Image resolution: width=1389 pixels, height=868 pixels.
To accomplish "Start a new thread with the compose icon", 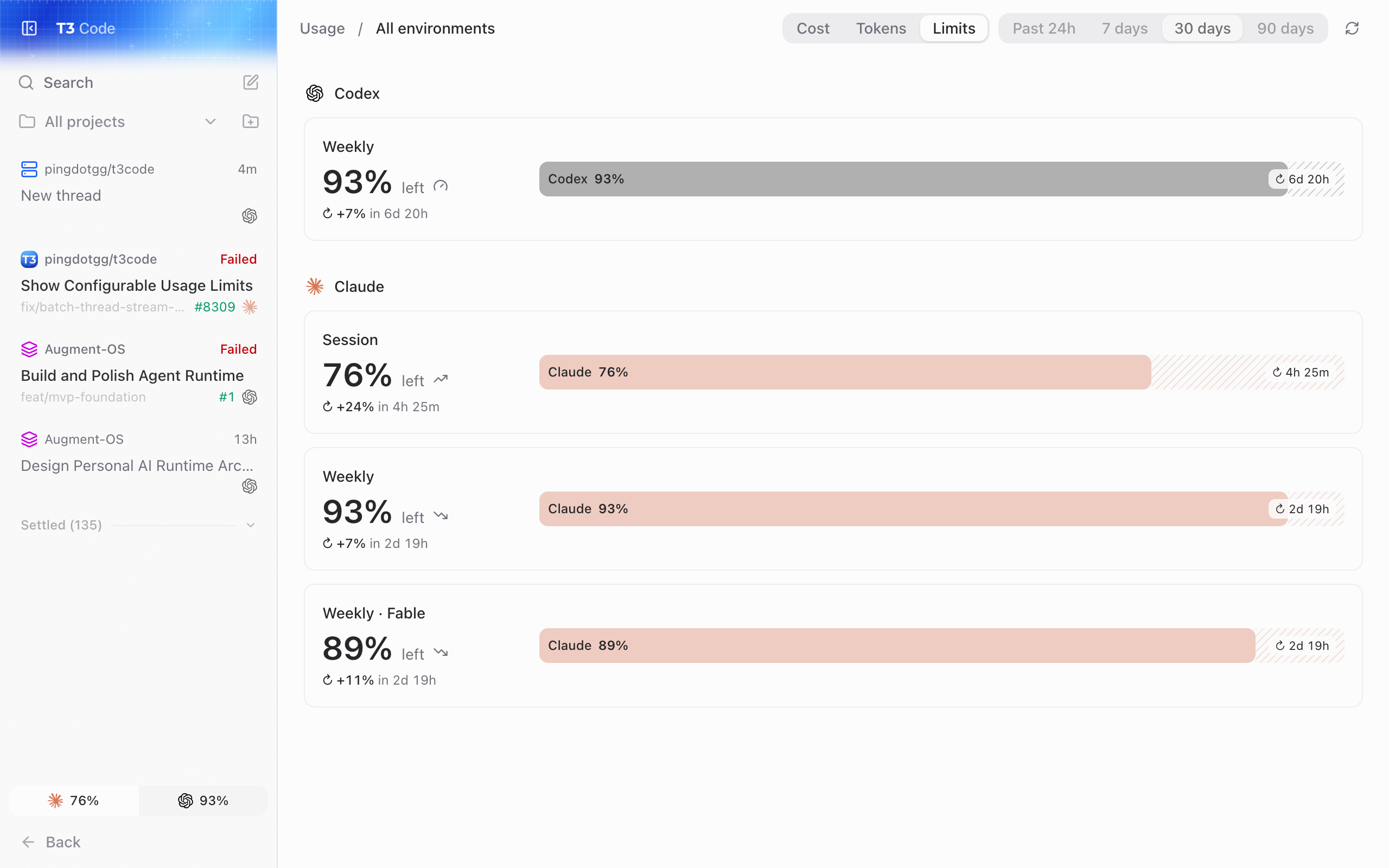I will coord(250,82).
